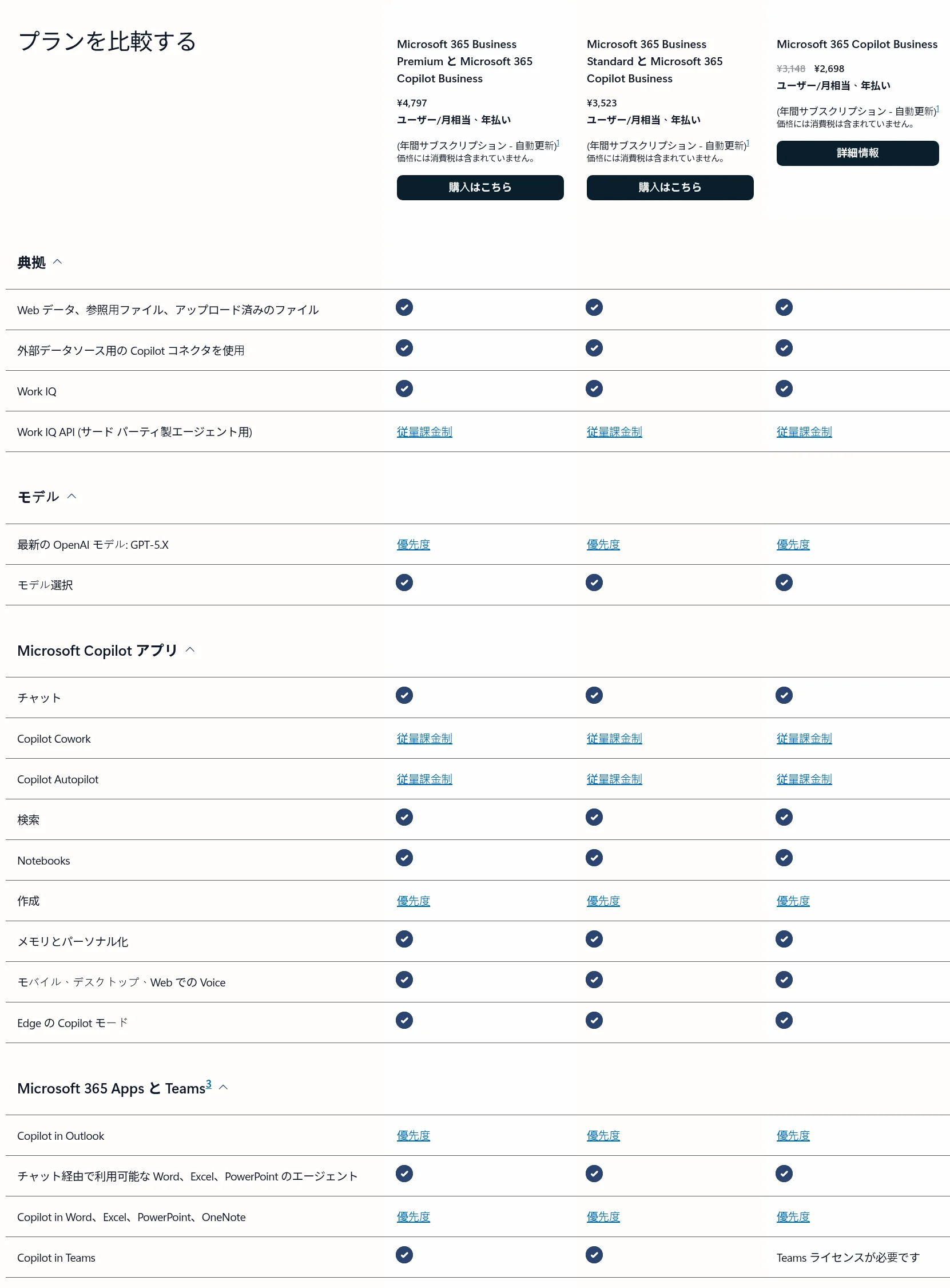Click Voice row checkmark in Premium column
The width and height of the screenshot is (950, 1288).
[404, 979]
